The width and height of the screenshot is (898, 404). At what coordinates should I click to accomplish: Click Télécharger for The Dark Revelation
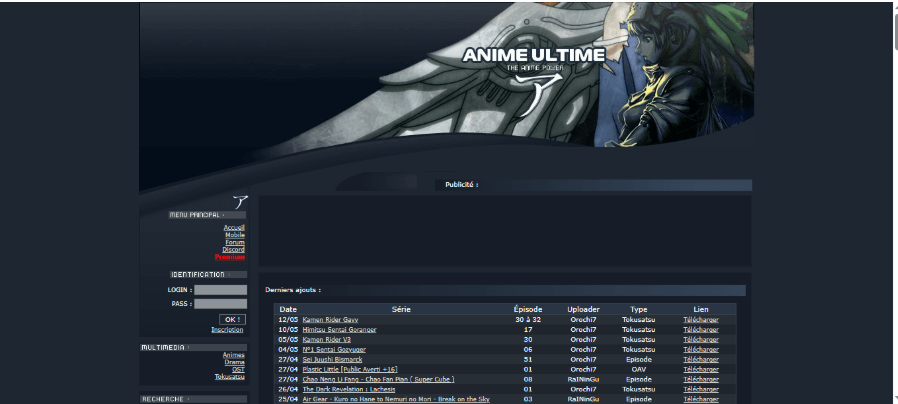(701, 389)
